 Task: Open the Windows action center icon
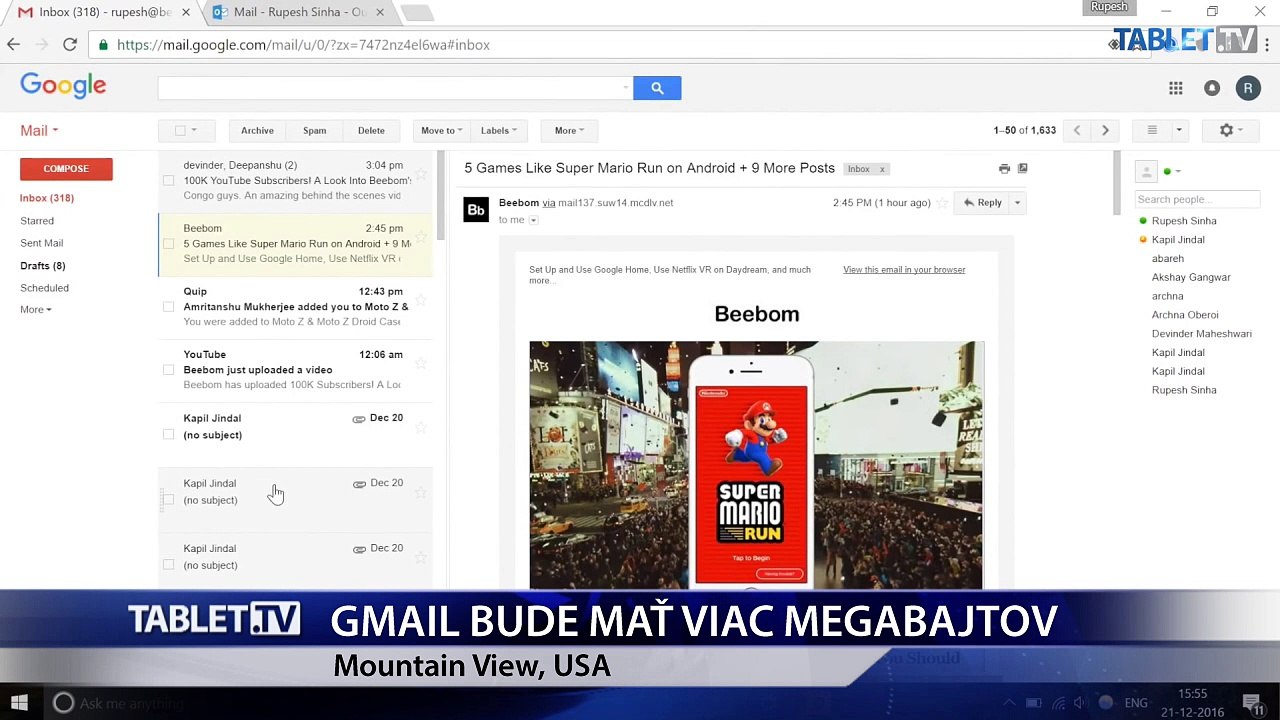point(1251,703)
